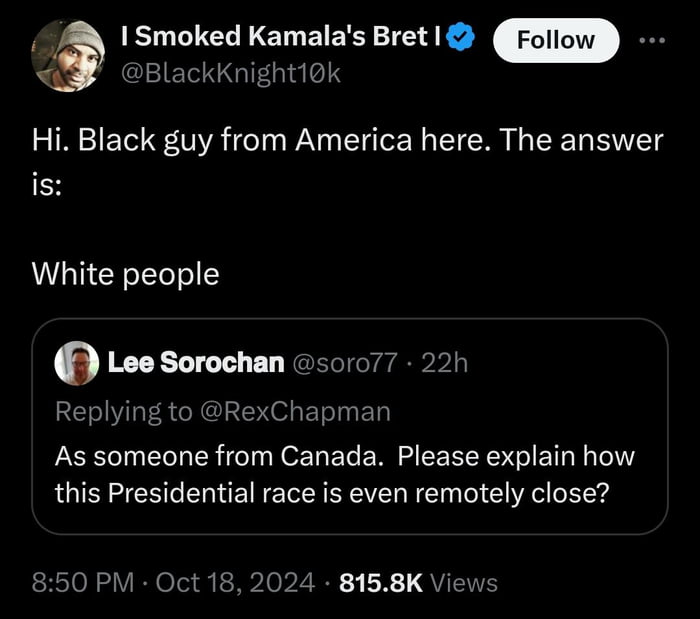Click the blue verified checkmark badge

(x=460, y=38)
